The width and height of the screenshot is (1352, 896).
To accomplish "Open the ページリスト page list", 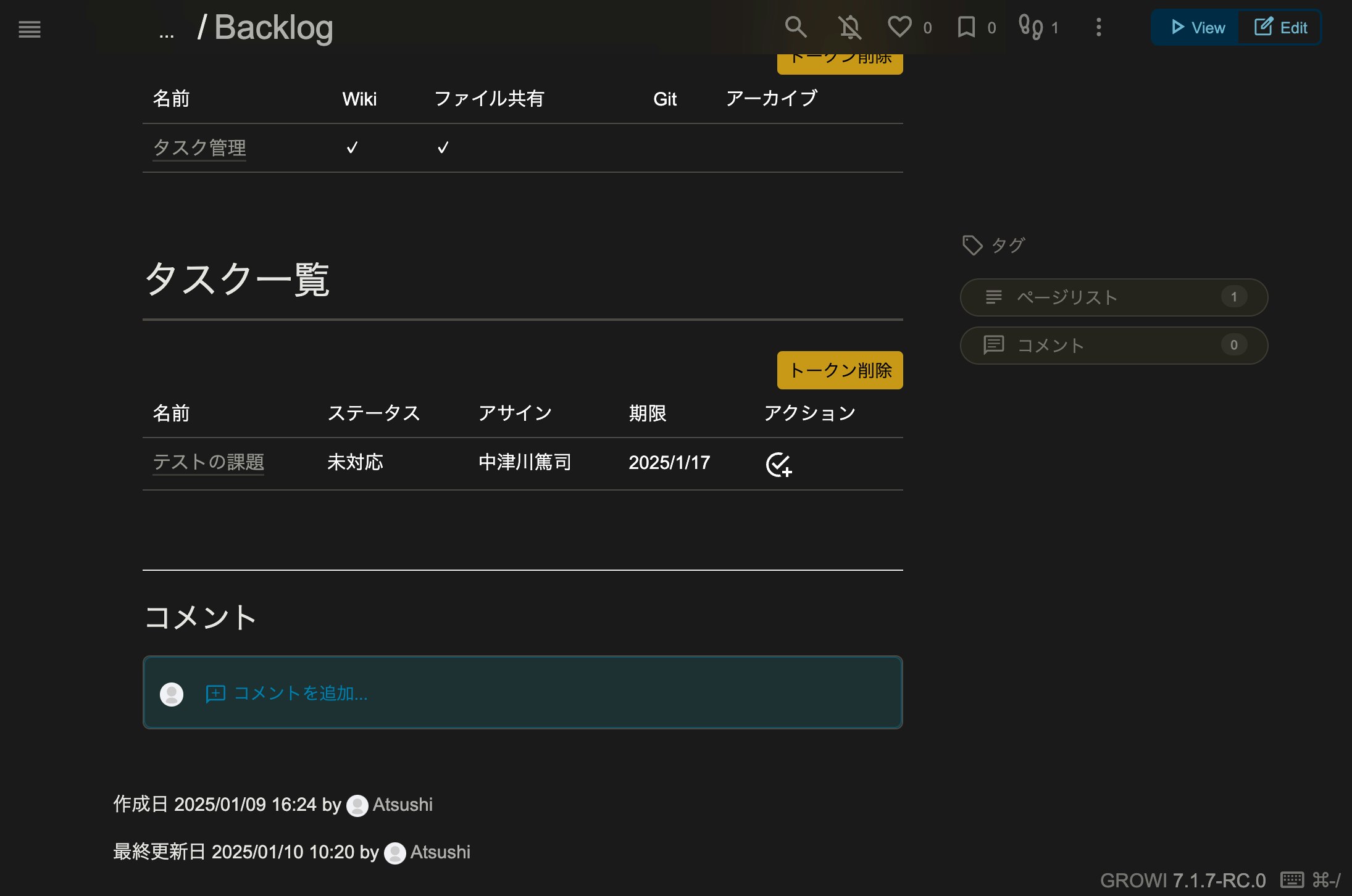I will tap(1114, 297).
